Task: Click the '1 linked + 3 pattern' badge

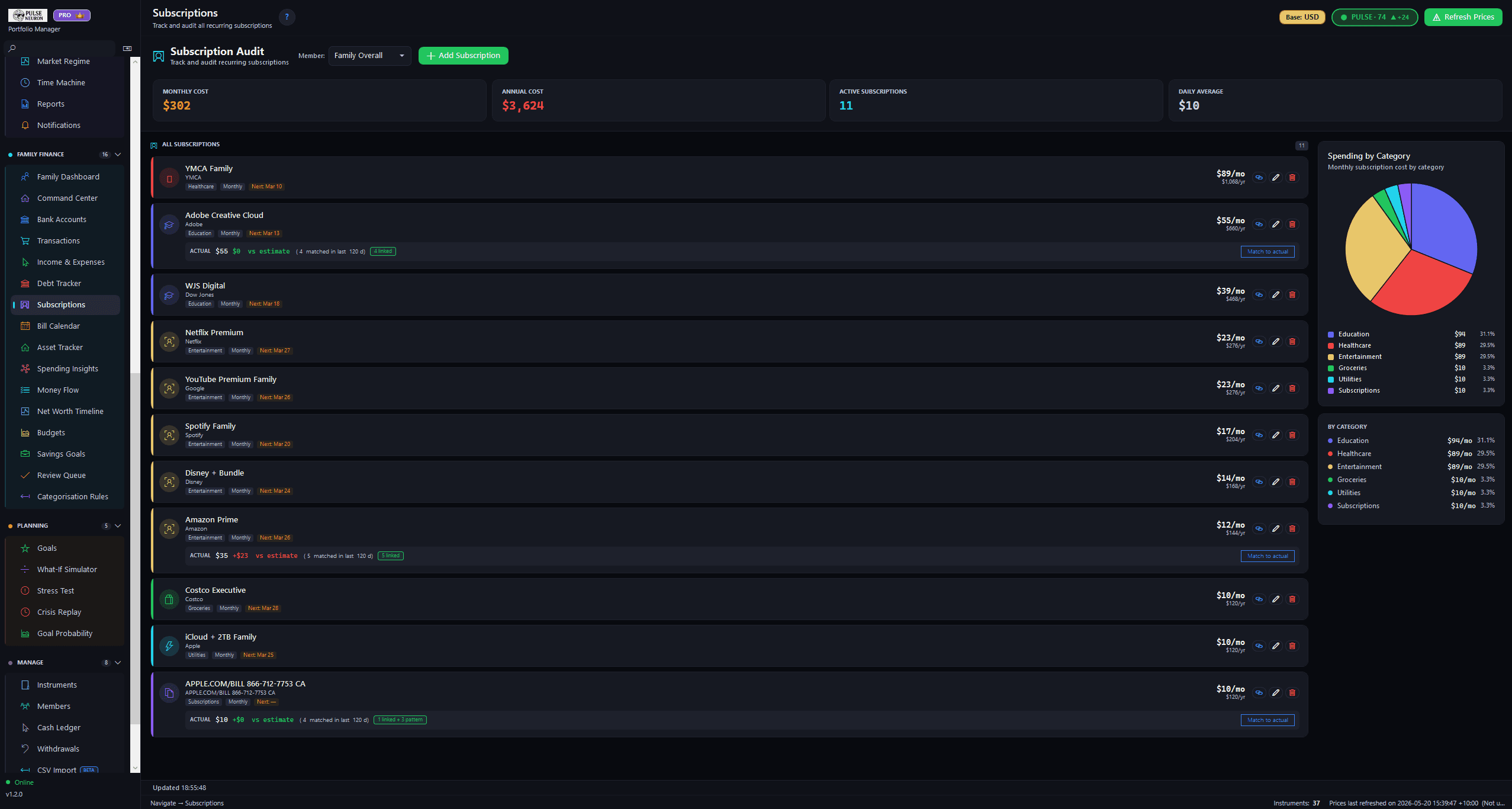Action: pos(400,720)
